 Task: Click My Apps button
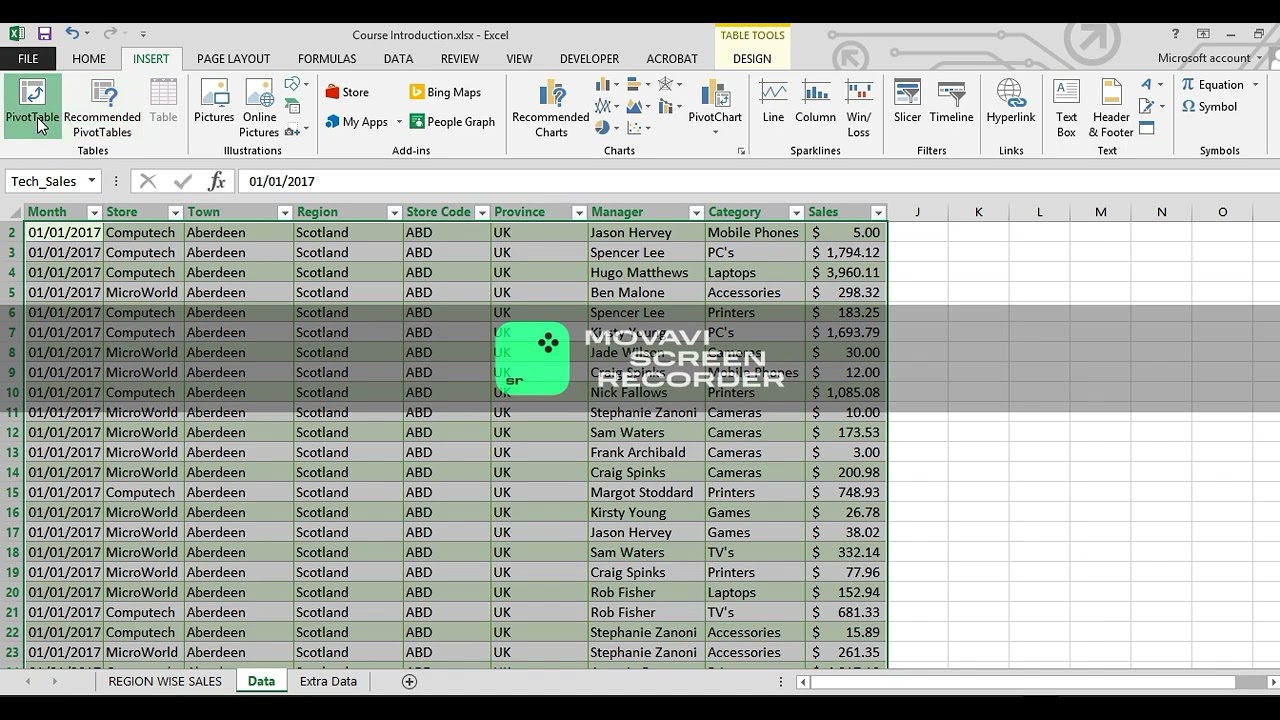coord(357,122)
